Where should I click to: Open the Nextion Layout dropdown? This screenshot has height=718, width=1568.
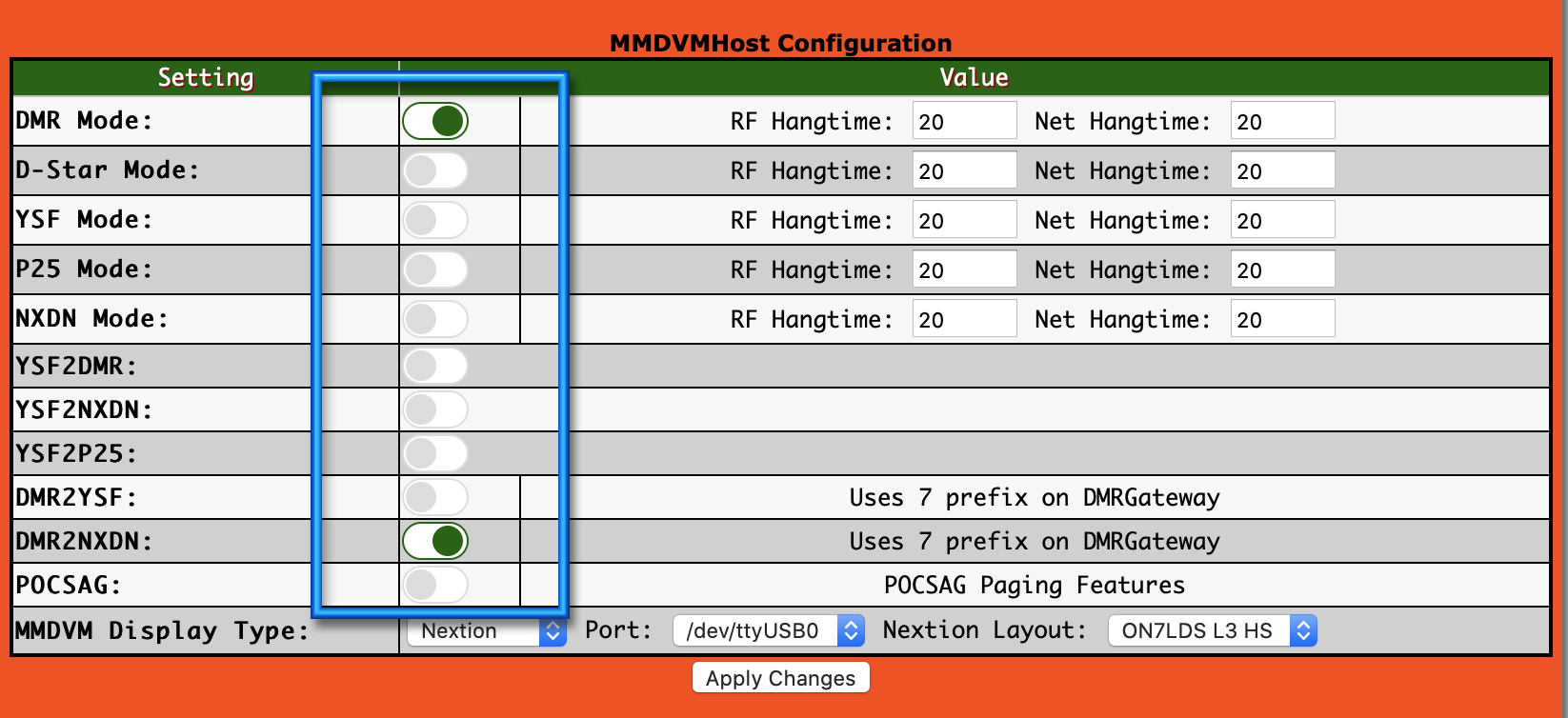pos(1212,630)
